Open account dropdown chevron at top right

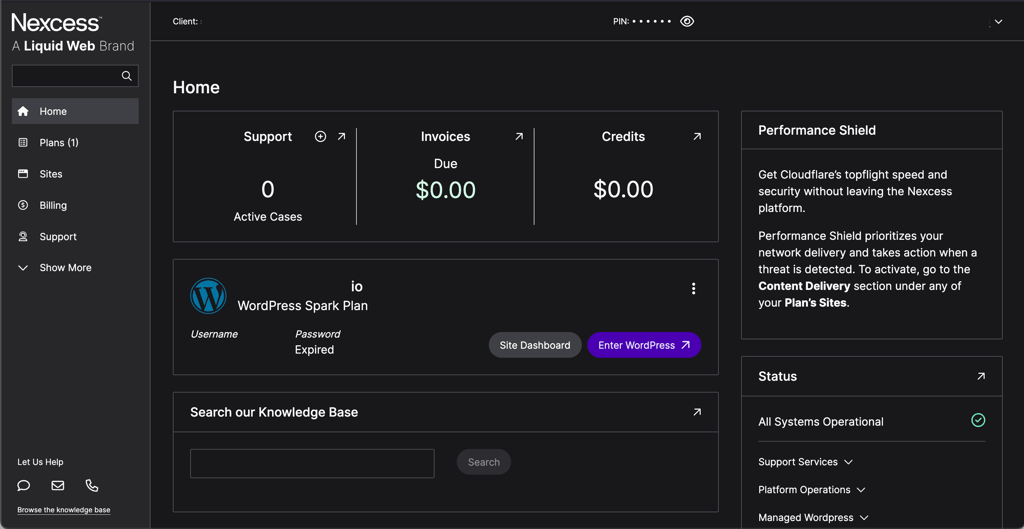point(998,22)
